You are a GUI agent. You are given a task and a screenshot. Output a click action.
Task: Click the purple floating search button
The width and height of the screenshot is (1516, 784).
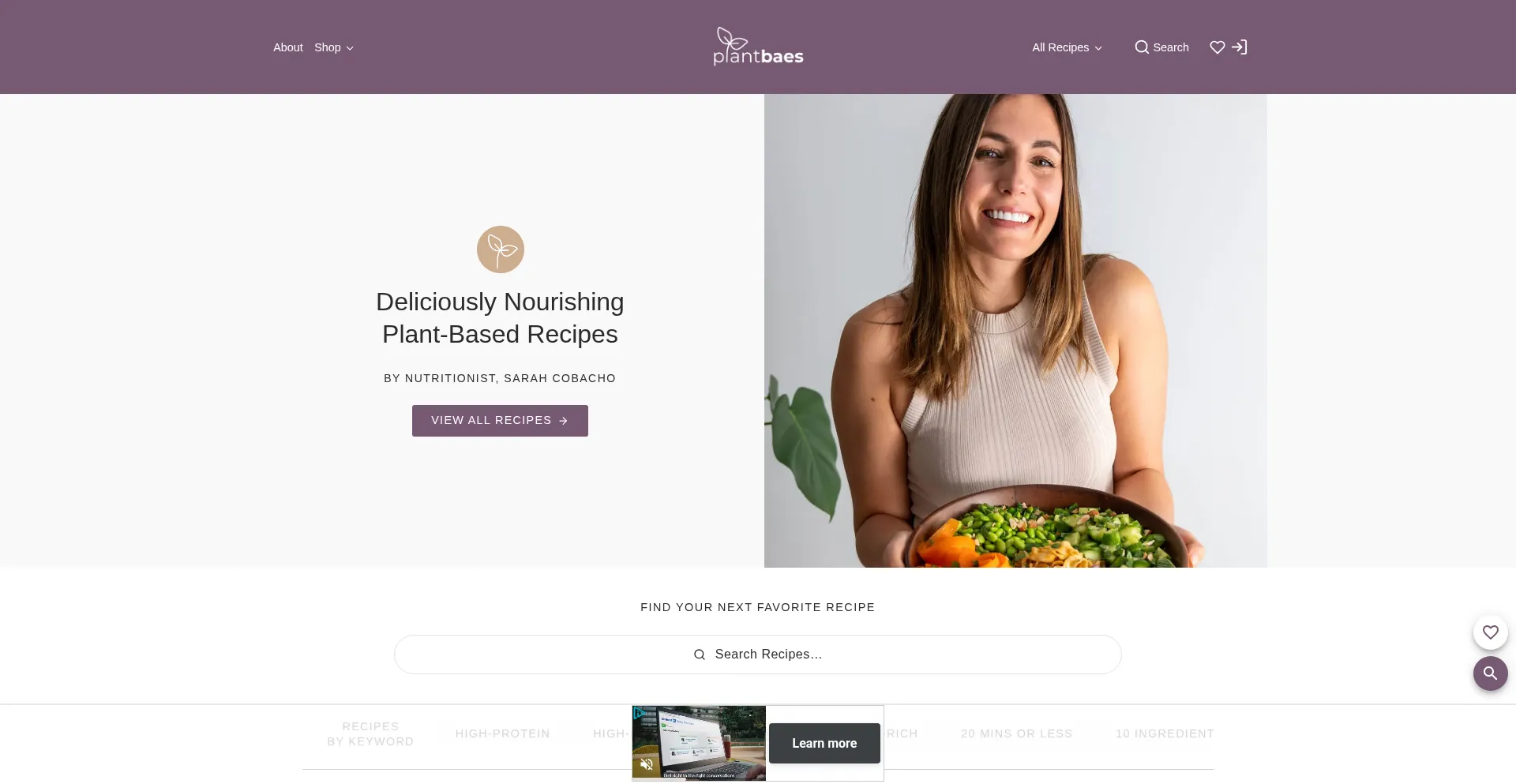(x=1490, y=673)
